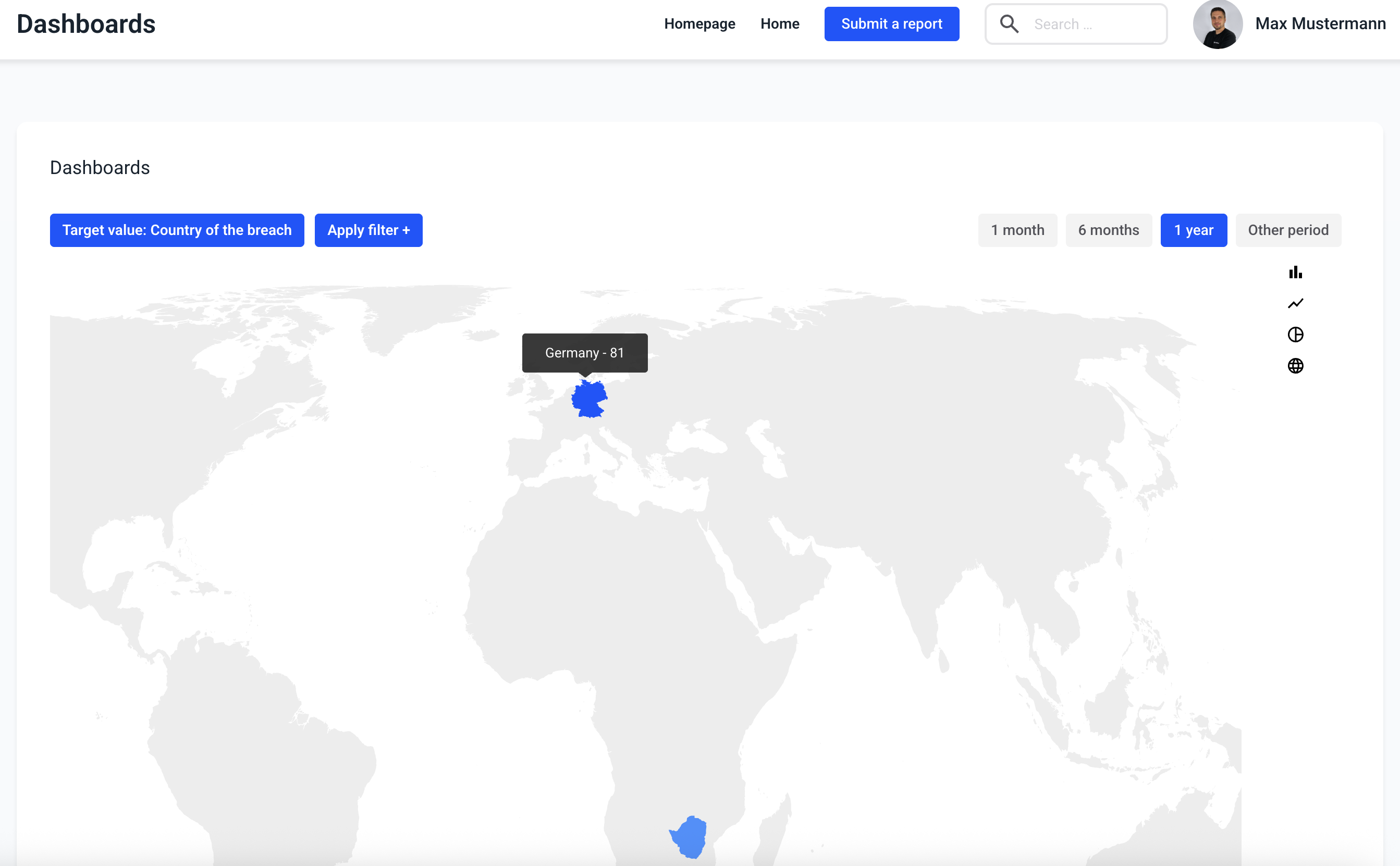Viewport: 1400px width, 866px height.
Task: Click the highlighted Germany region on map
Action: pyautogui.click(x=588, y=399)
